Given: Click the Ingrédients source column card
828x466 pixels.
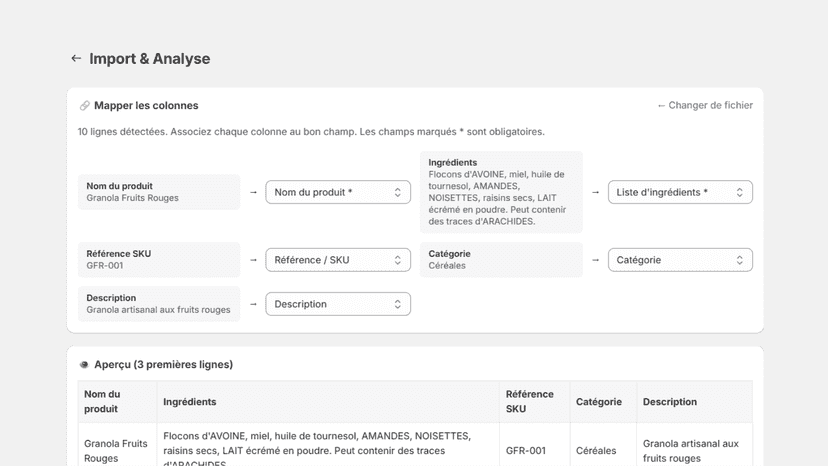Looking at the screenshot, I should (x=501, y=192).
